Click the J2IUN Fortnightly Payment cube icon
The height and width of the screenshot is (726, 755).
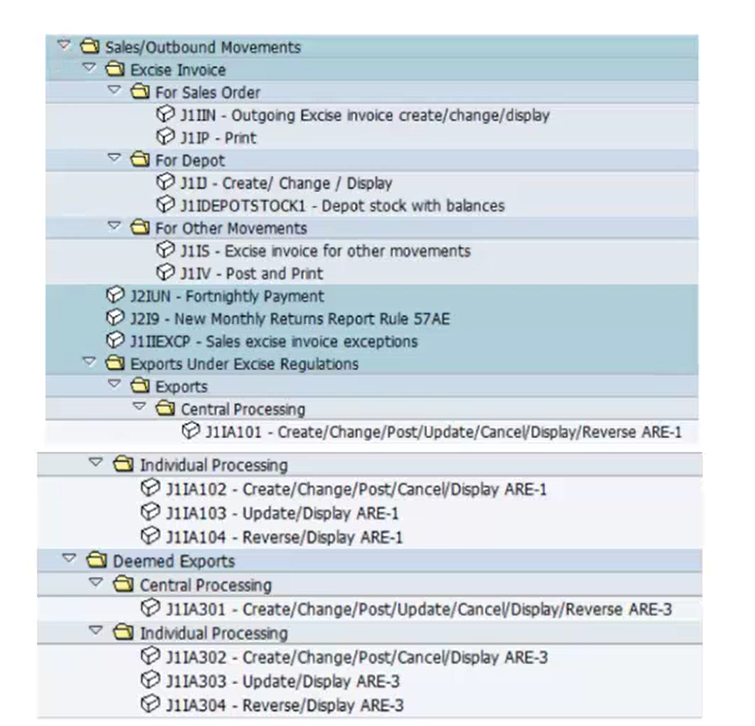pos(115,295)
